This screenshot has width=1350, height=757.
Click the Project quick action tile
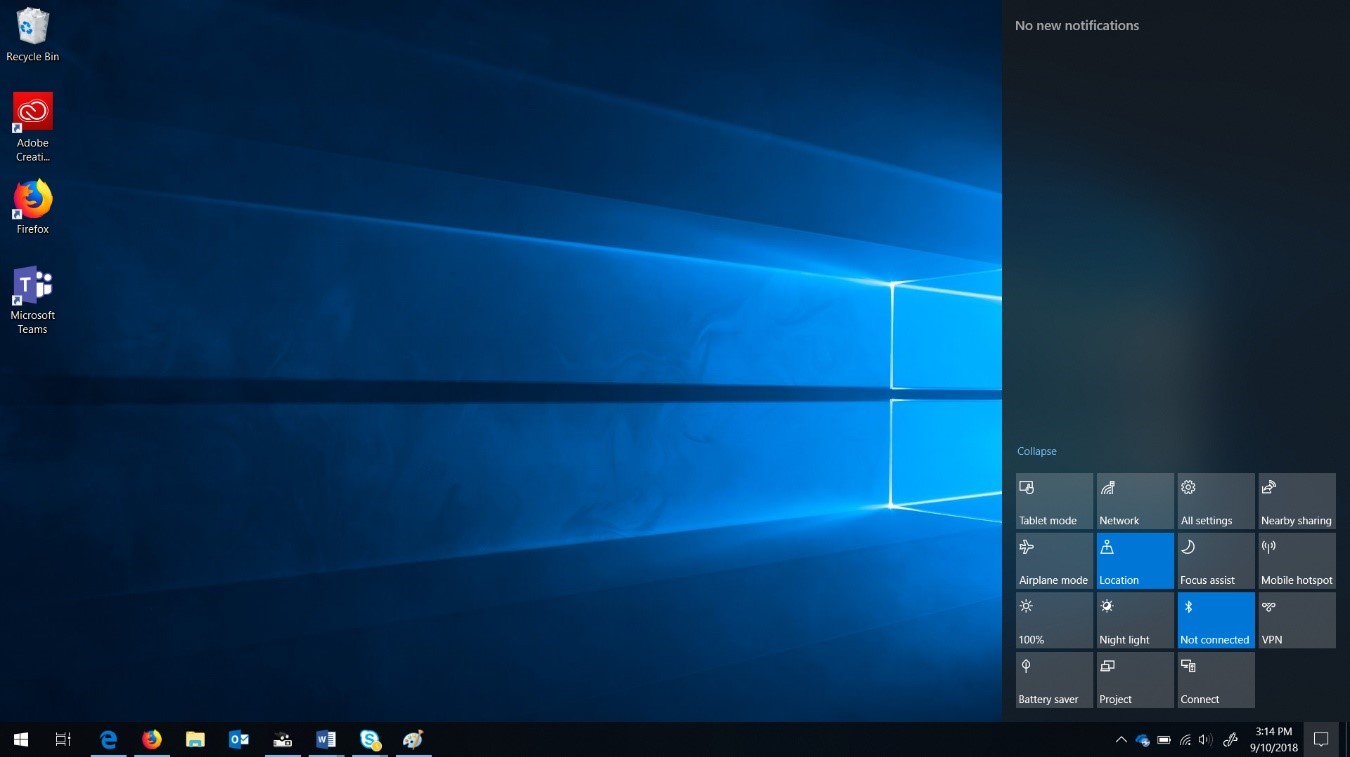pos(1135,680)
